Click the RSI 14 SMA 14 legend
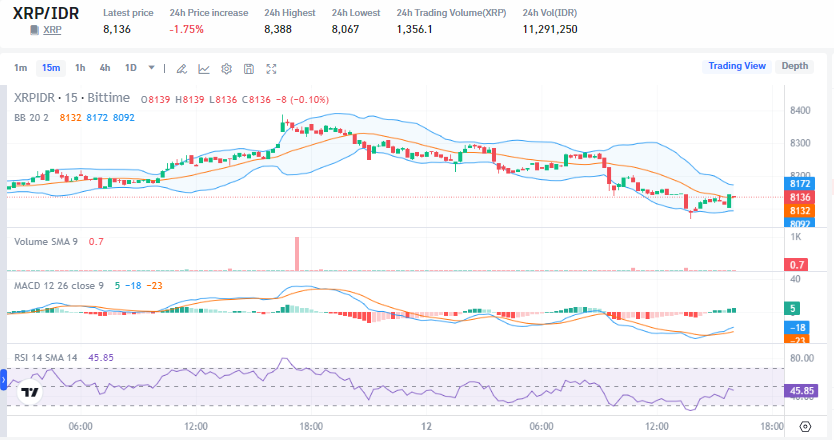This screenshot has height=440, width=834. coord(46,358)
